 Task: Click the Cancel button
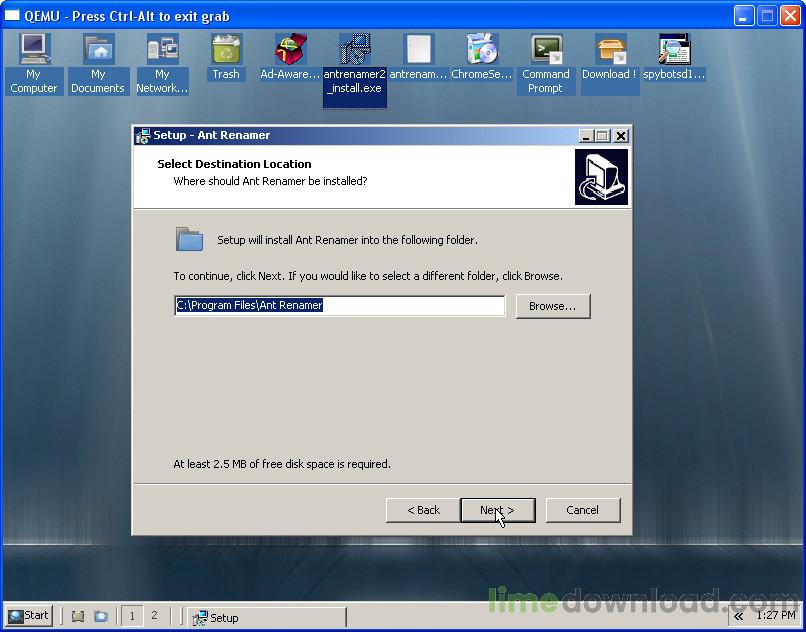(582, 510)
